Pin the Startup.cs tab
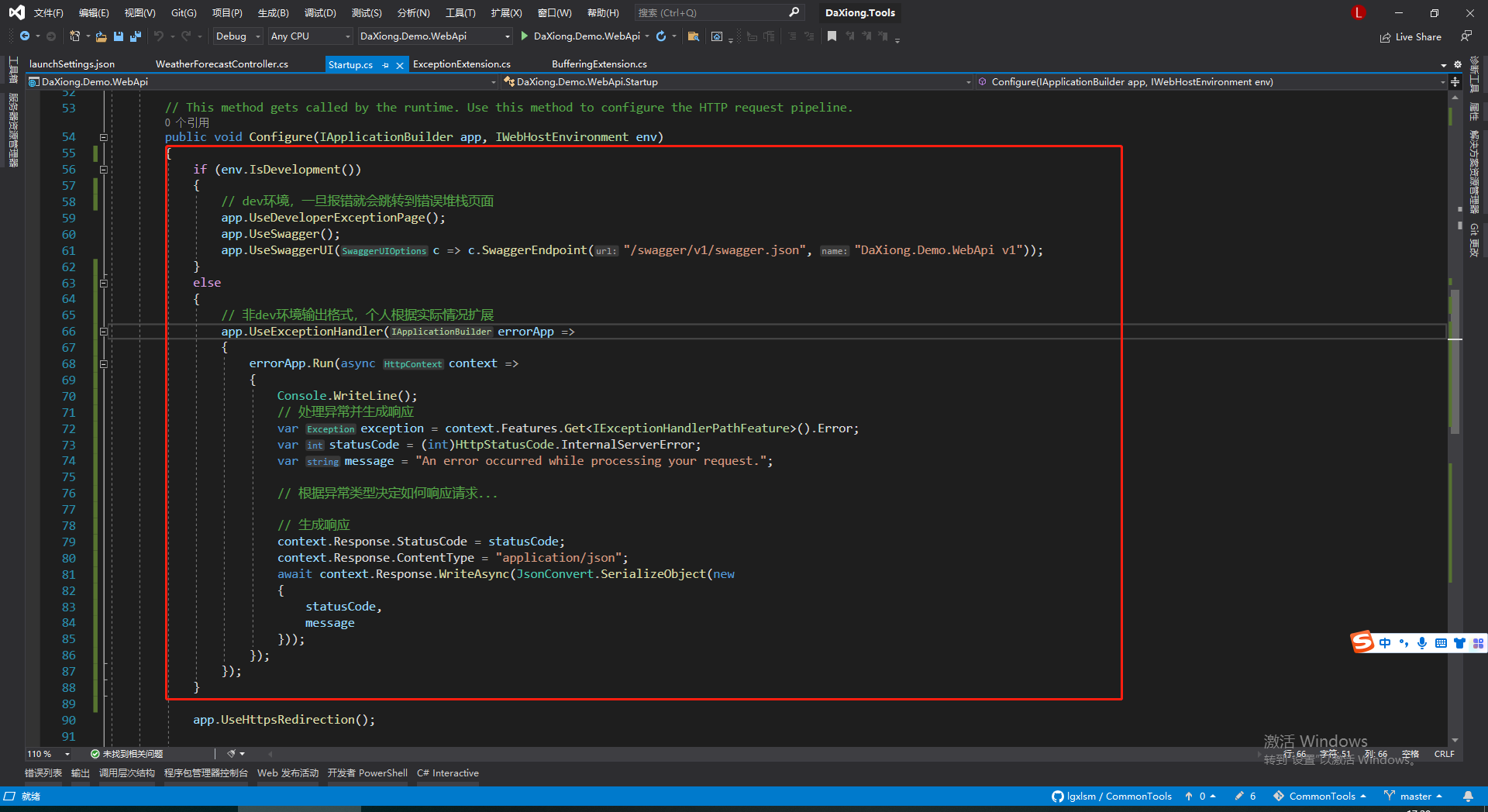 pos(386,65)
